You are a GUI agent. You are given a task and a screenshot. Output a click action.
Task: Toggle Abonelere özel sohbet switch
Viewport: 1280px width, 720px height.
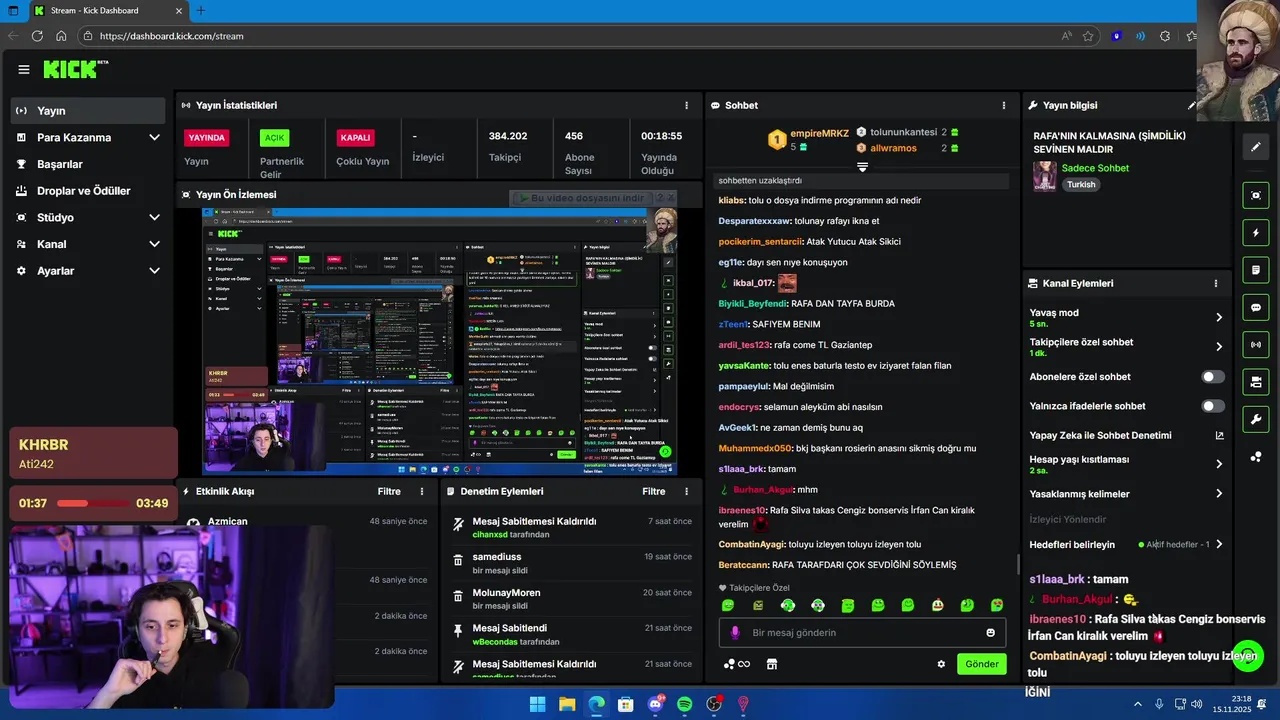(x=1213, y=377)
